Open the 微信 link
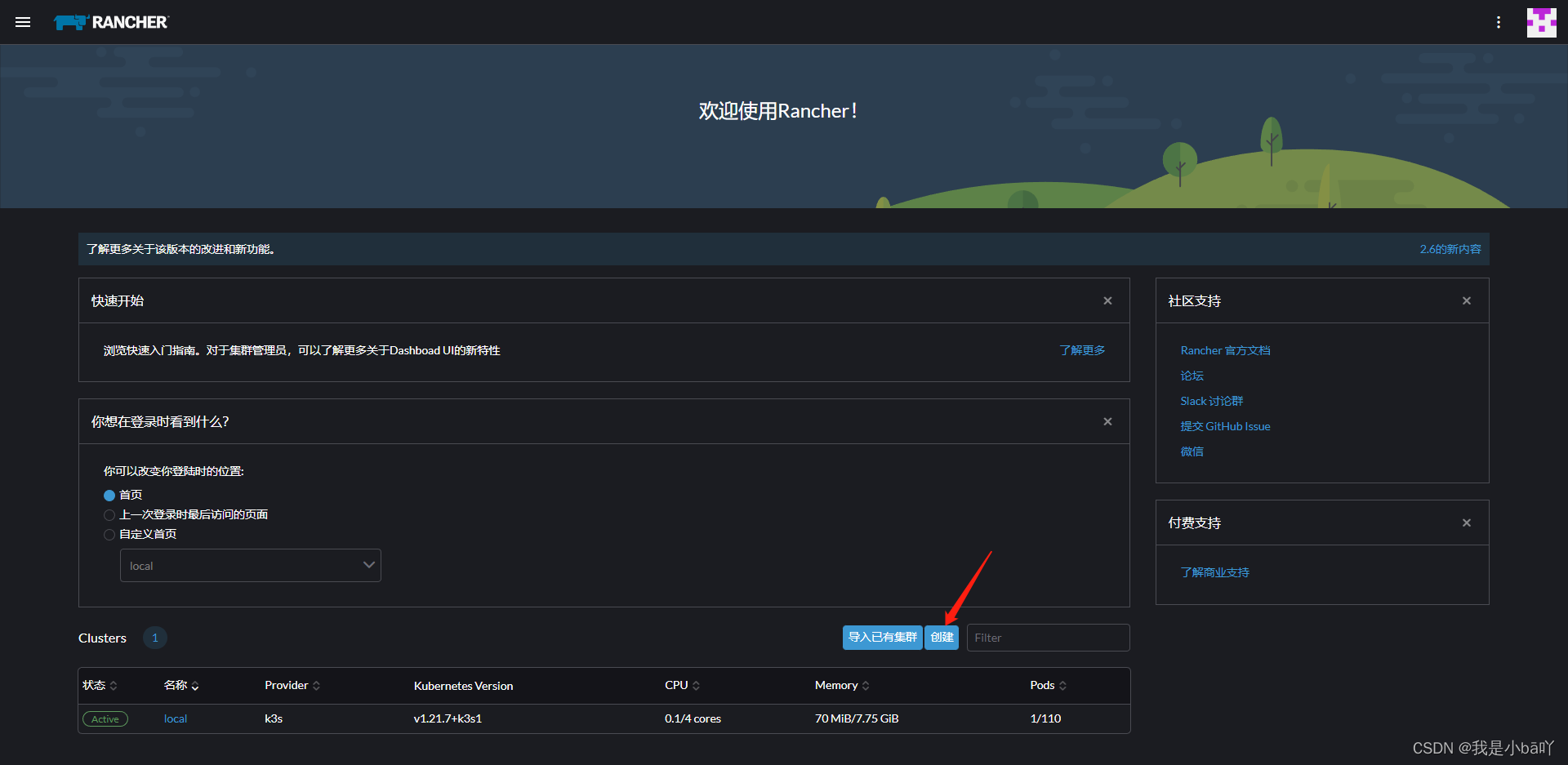Image resolution: width=1568 pixels, height=765 pixels. coord(1192,451)
